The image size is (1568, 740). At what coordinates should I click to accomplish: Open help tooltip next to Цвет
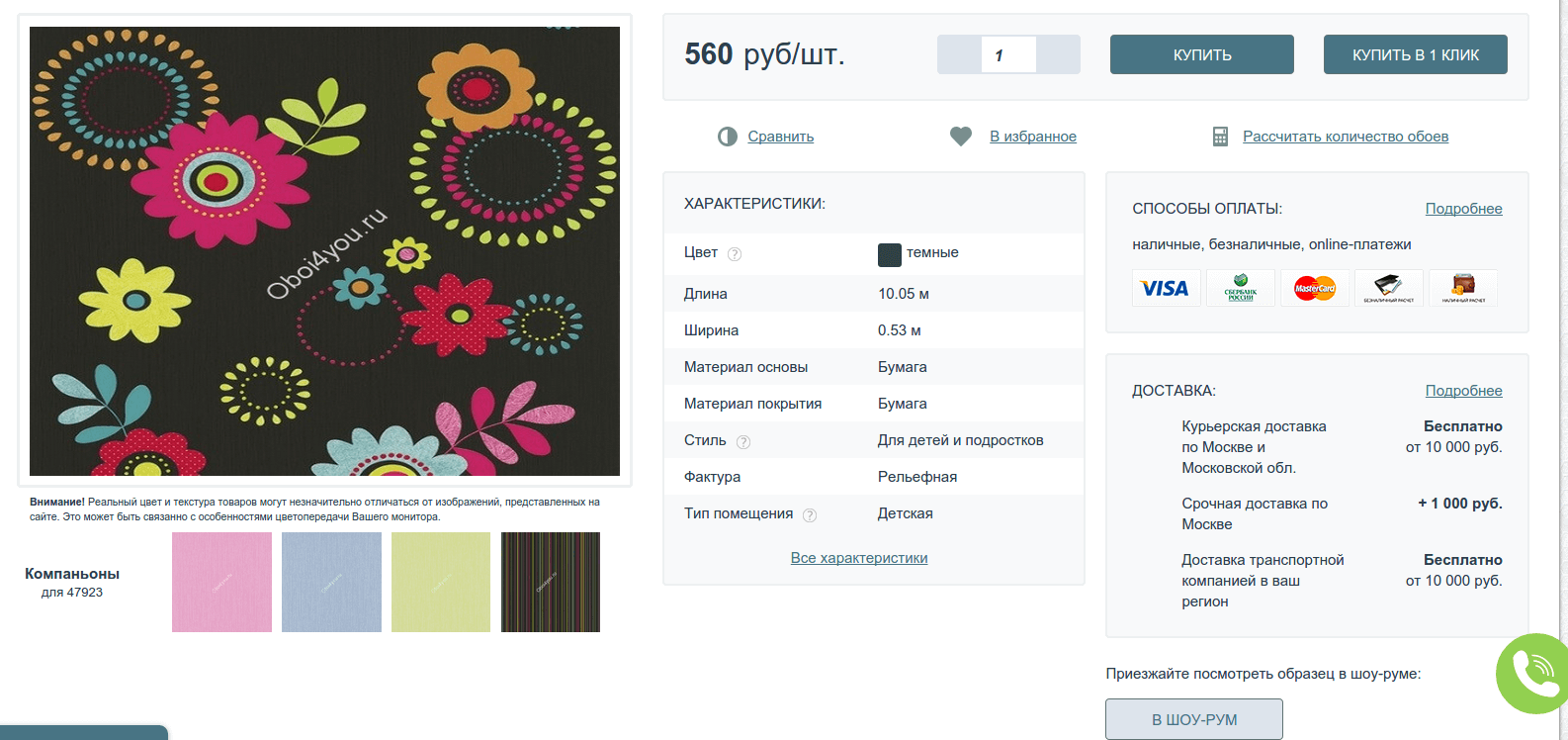pyautogui.click(x=735, y=254)
